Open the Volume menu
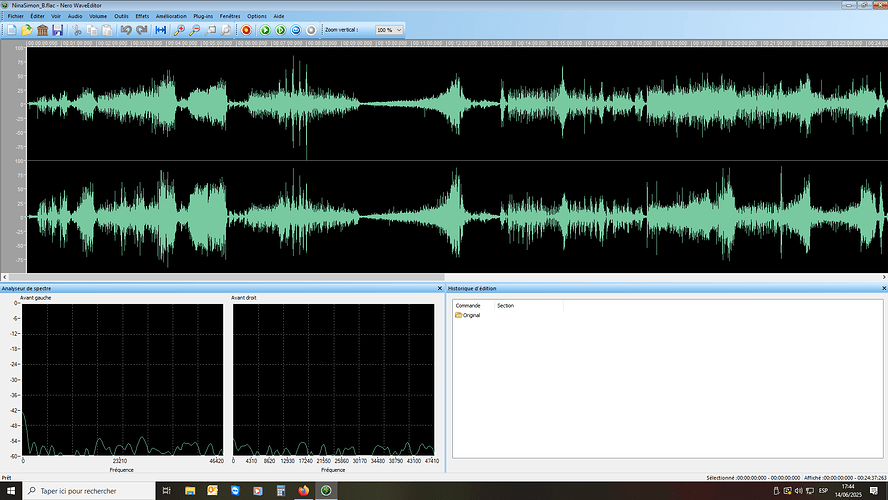The width and height of the screenshot is (888, 500). coord(98,16)
